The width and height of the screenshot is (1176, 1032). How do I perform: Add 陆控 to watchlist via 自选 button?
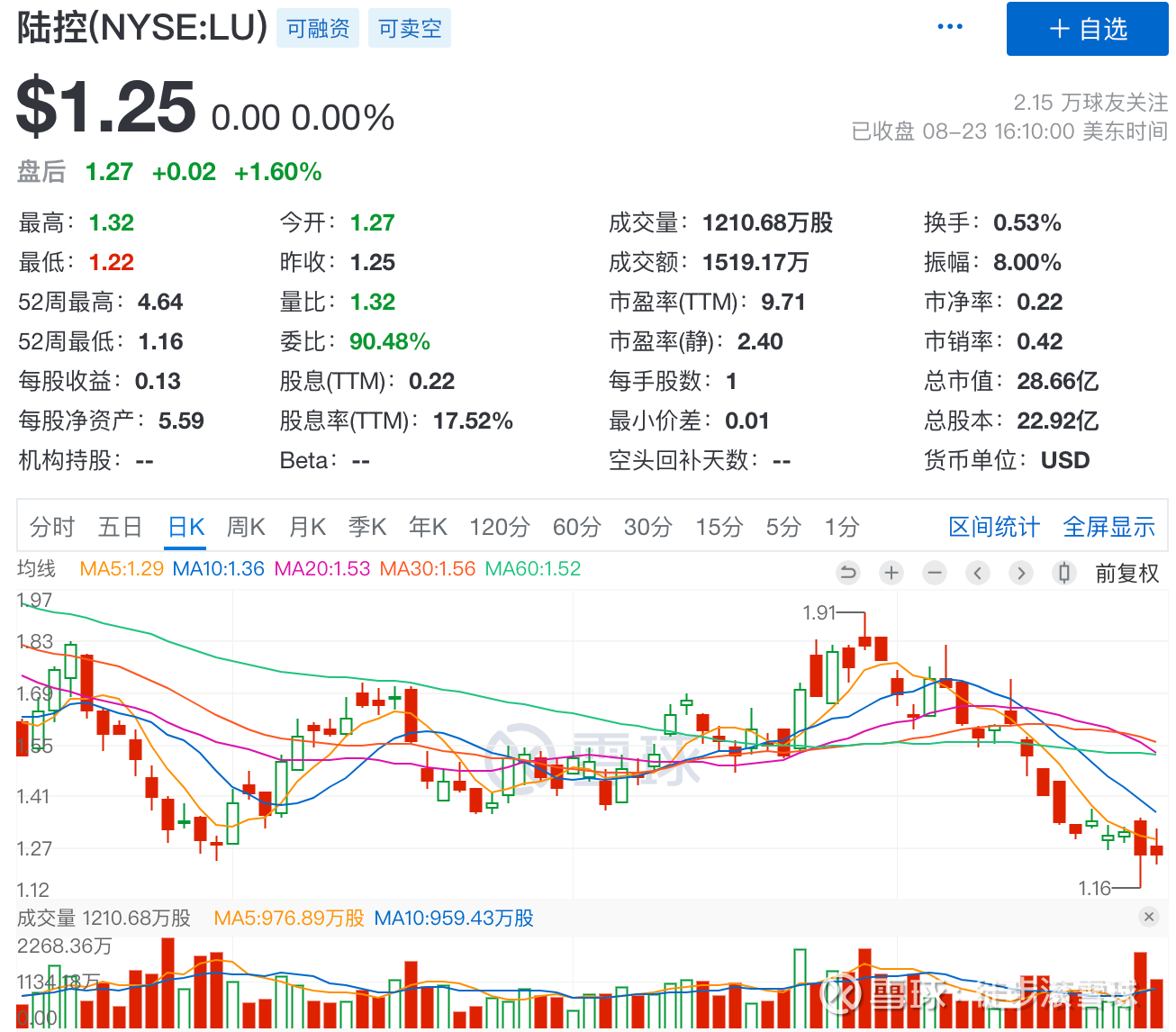click(1087, 29)
